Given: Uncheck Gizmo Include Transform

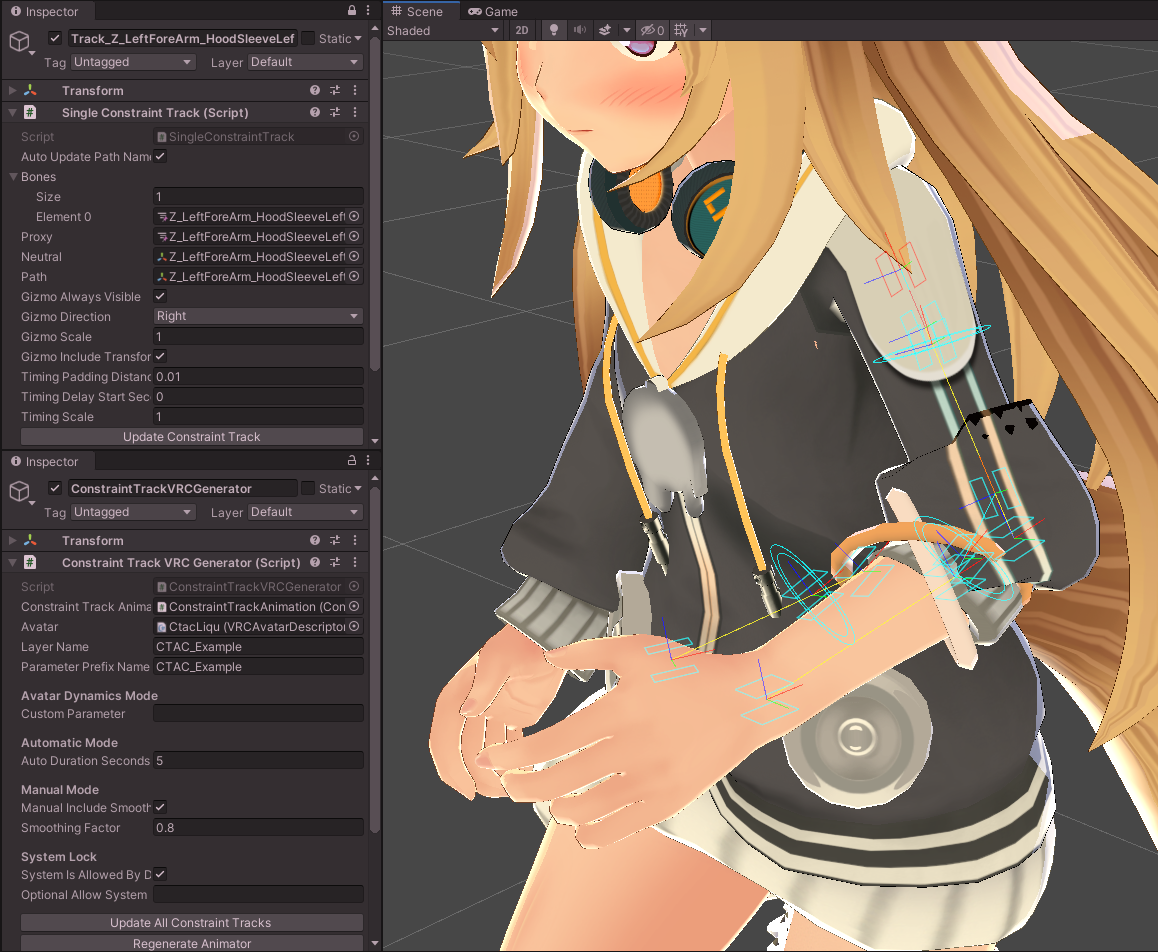Looking at the screenshot, I should pos(160,356).
